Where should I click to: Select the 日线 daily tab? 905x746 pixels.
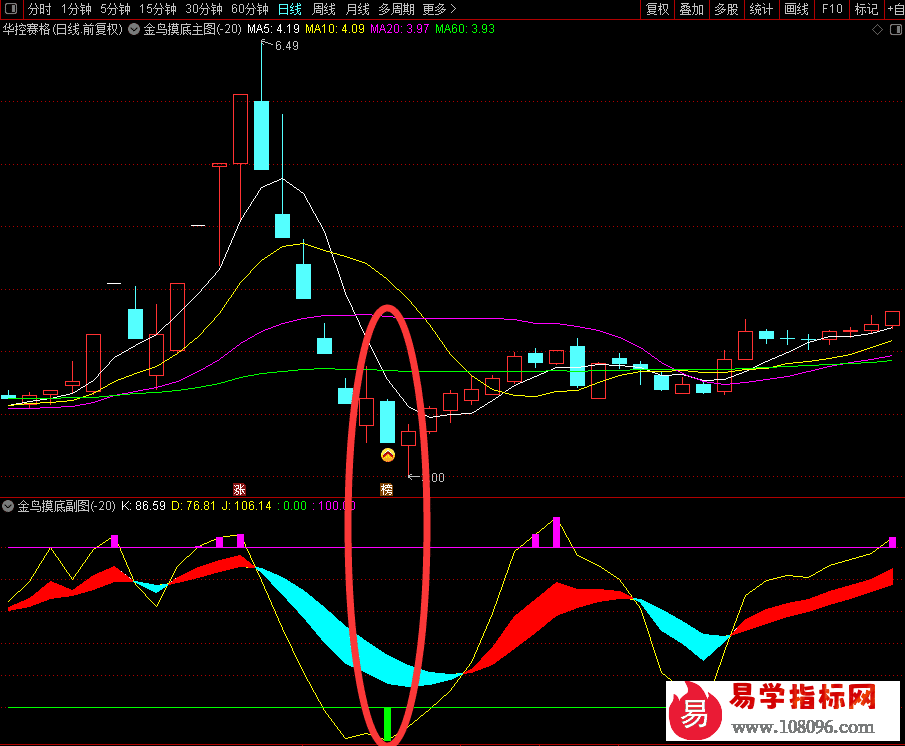coord(290,9)
